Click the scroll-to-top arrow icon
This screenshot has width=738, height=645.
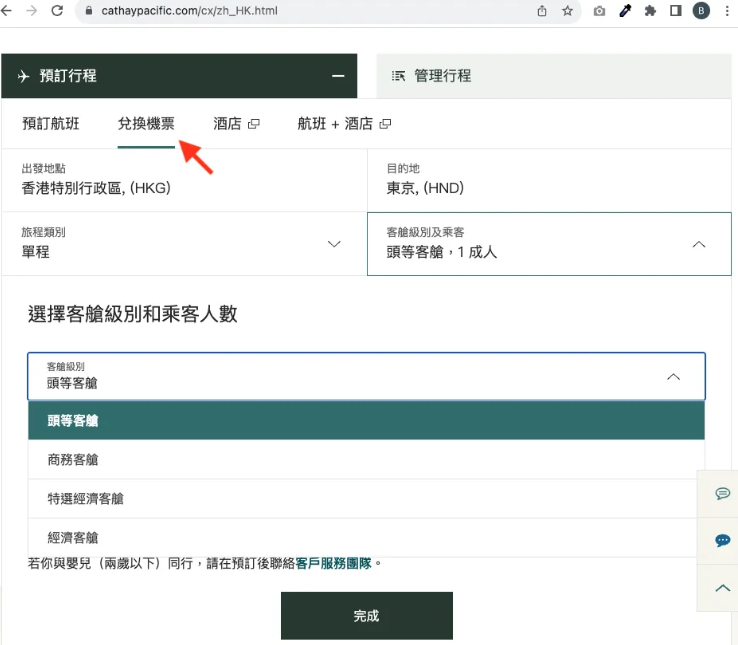[x=722, y=588]
